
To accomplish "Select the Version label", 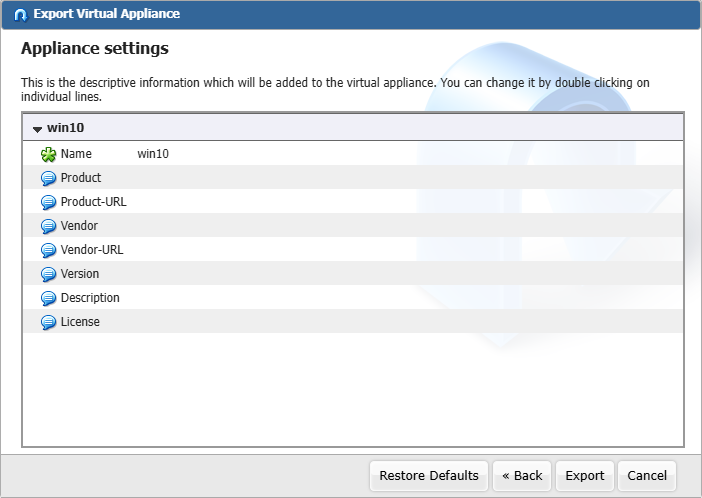I will tap(80, 274).
